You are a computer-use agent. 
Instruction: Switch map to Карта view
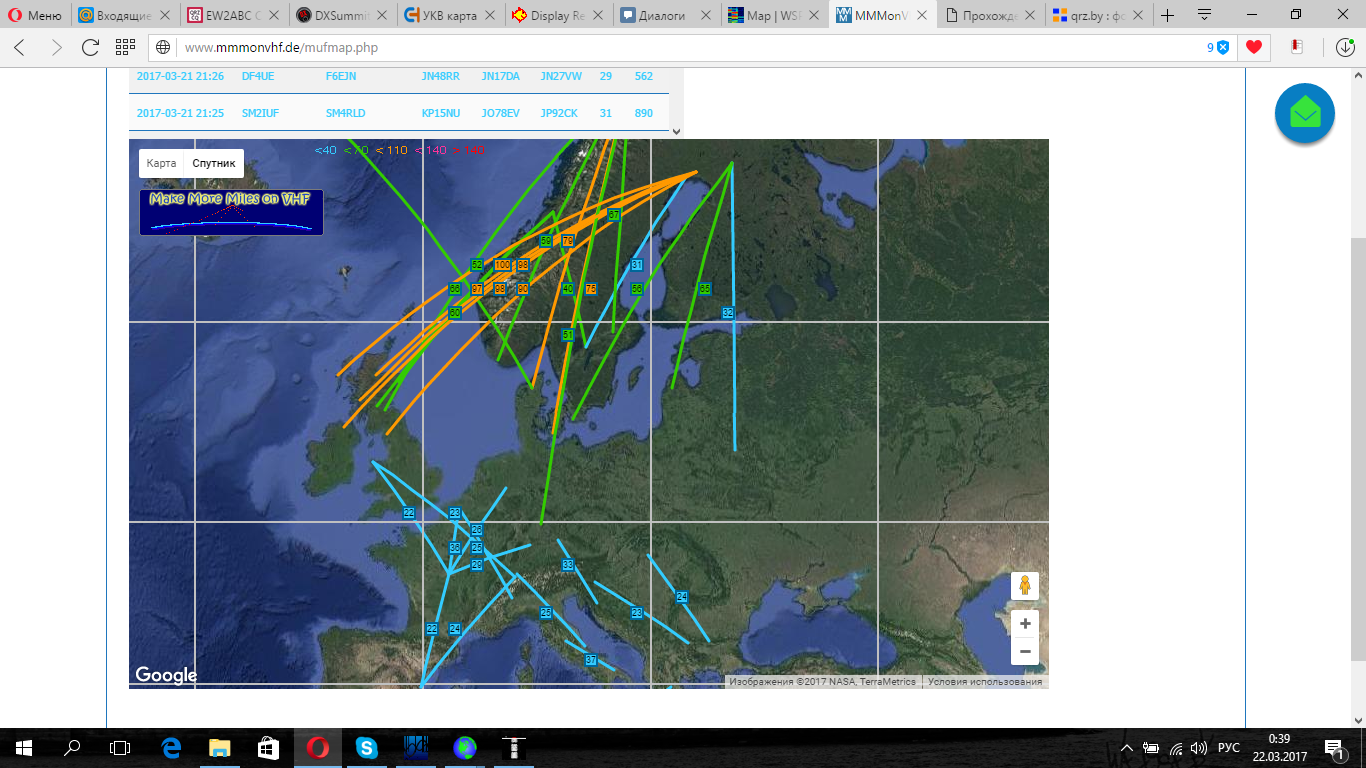coord(161,163)
